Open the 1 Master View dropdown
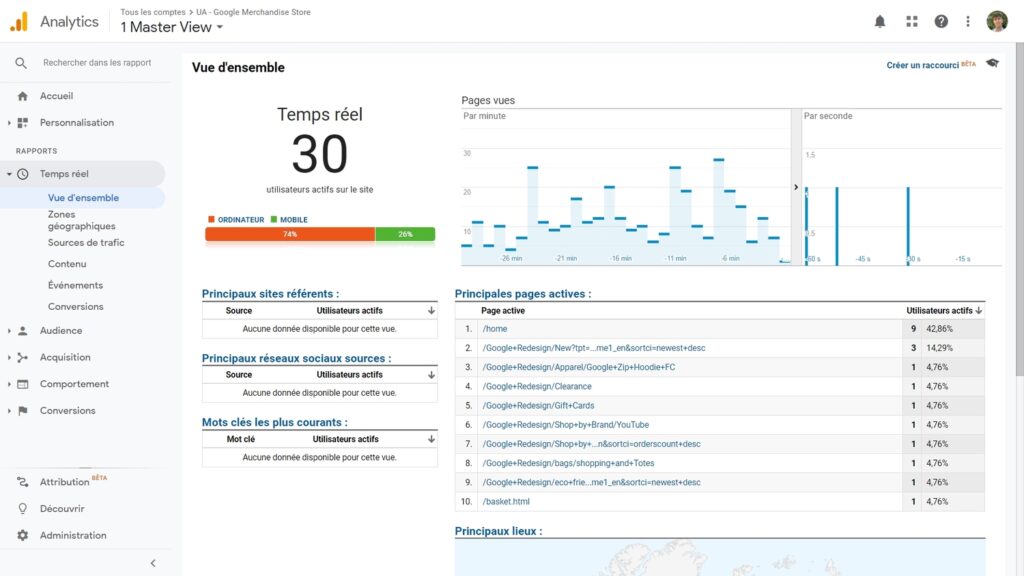1024x576 pixels. click(171, 27)
